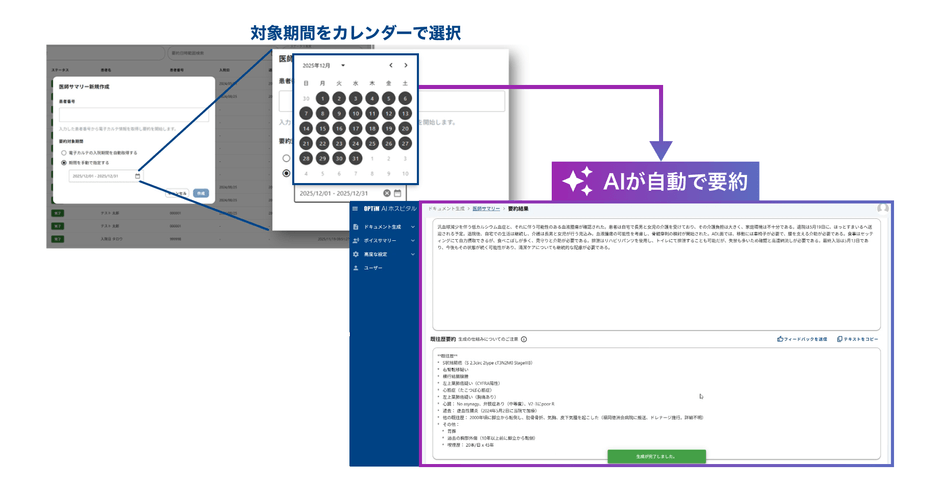
Task: Select the unselected radio in enlarged dialog
Action: tap(287, 158)
